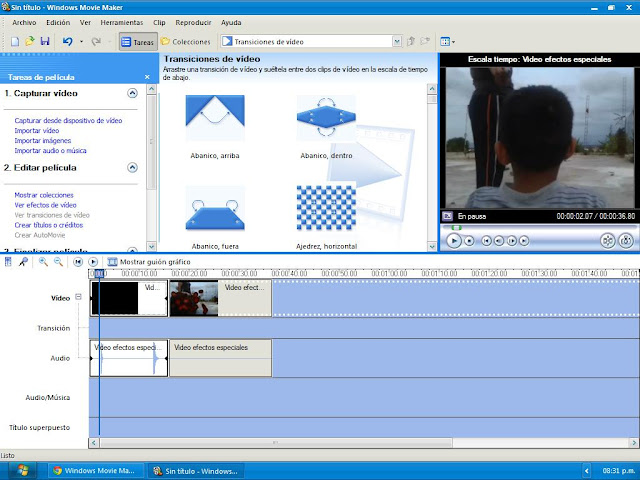Viewport: 640px width, 480px height.
Task: Undo the last action
Action: pos(68,42)
